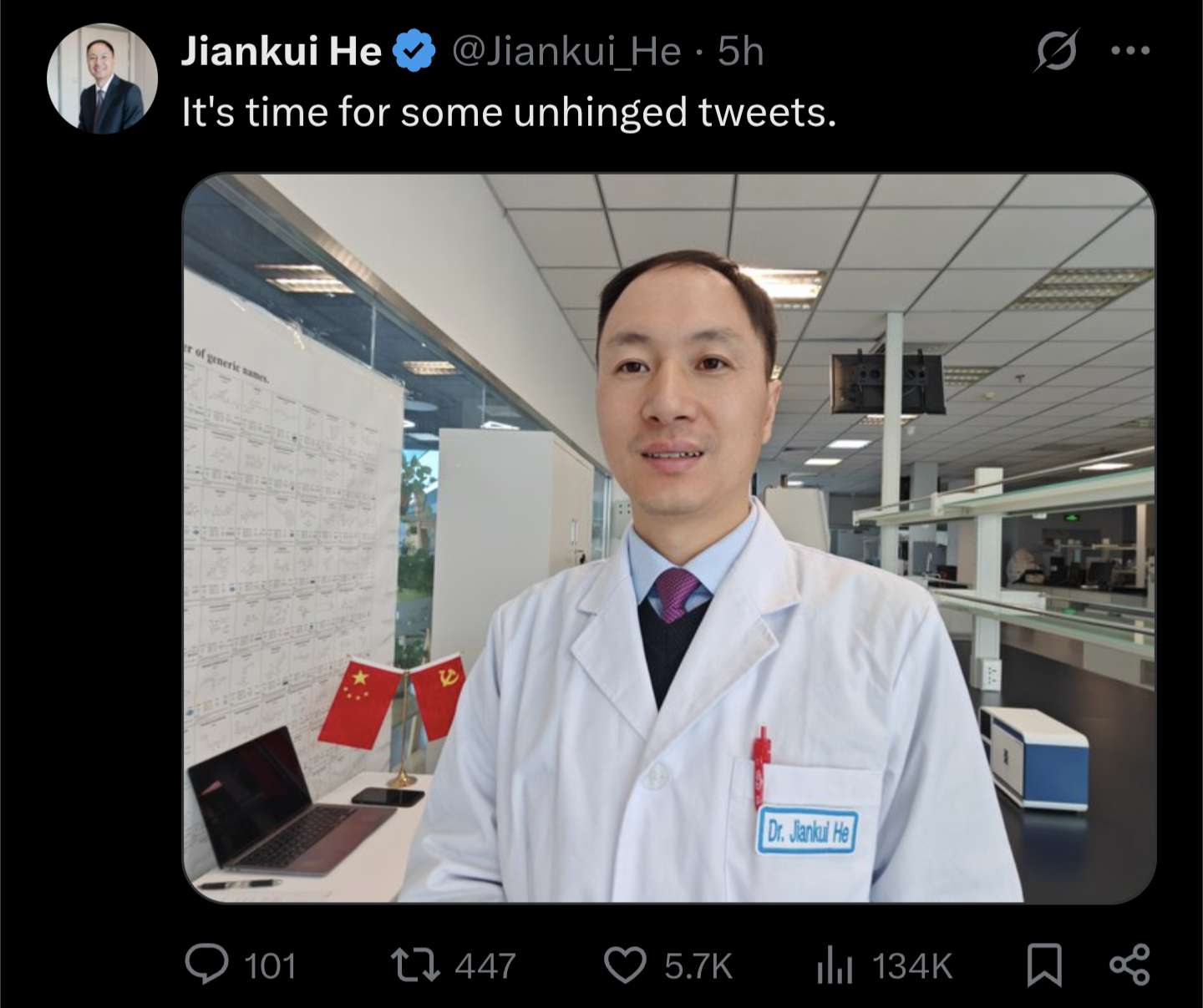1203x1008 pixels.
Task: Like the tweet with the heart icon
Action: click(x=625, y=965)
